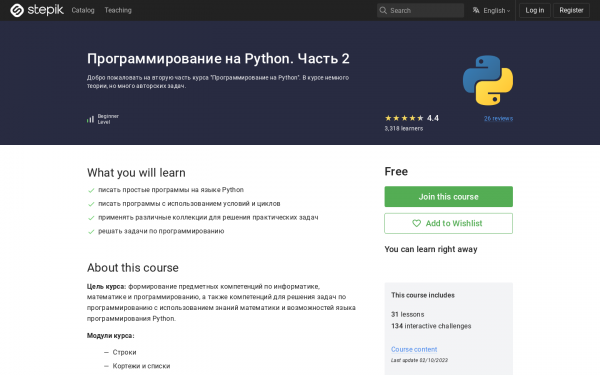The height and width of the screenshot is (375, 600).
Task: Open the Teaching menu item
Action: pyautogui.click(x=118, y=10)
